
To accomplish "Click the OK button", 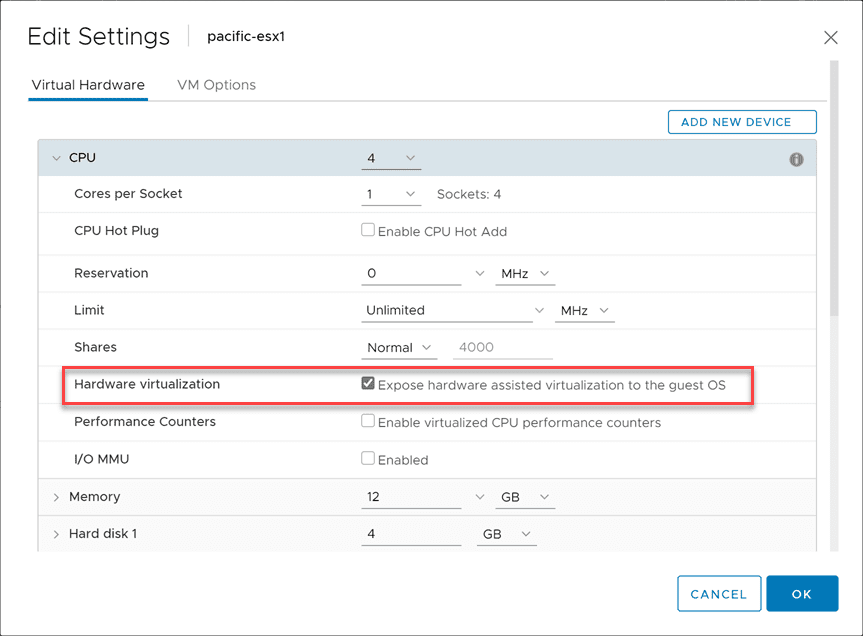I will point(802,593).
